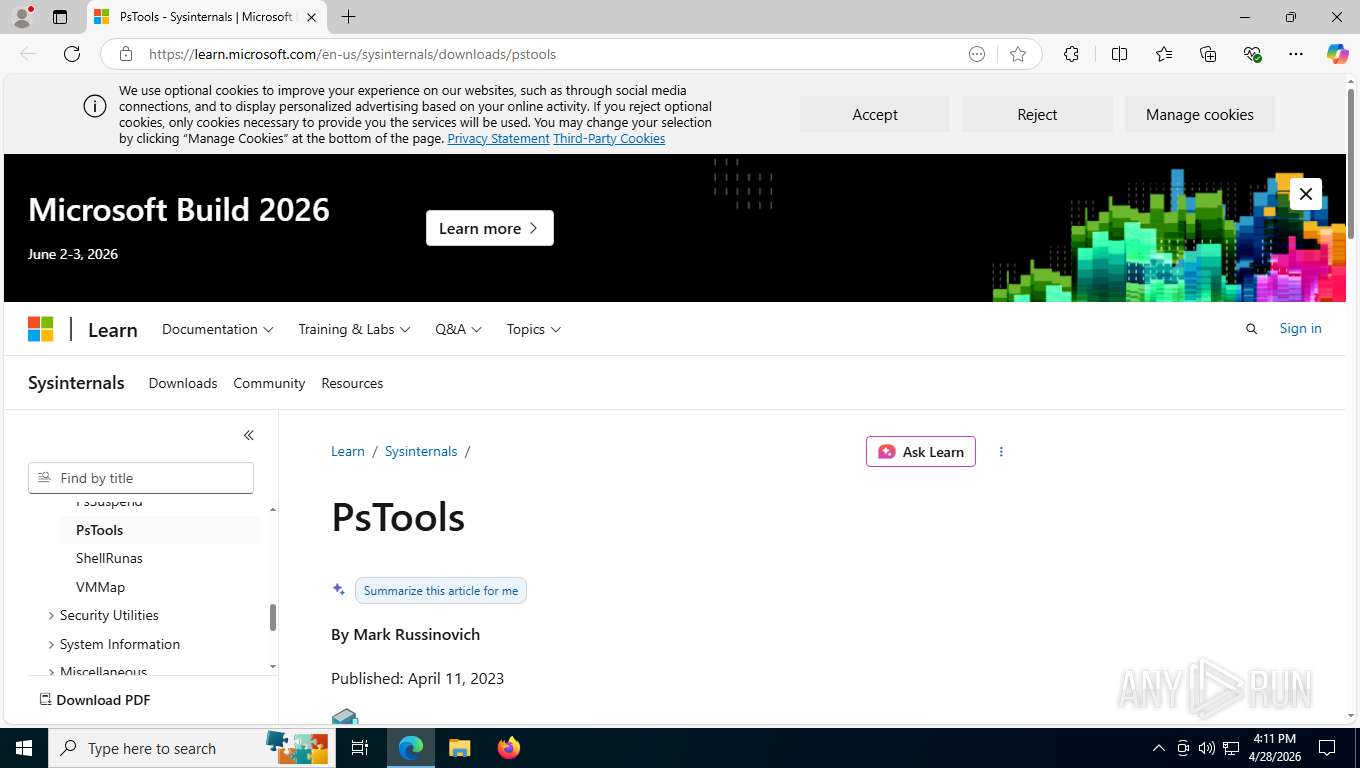The image size is (1360, 768).
Task: Click the Sysinternals breadcrumb link
Action: [x=421, y=451]
